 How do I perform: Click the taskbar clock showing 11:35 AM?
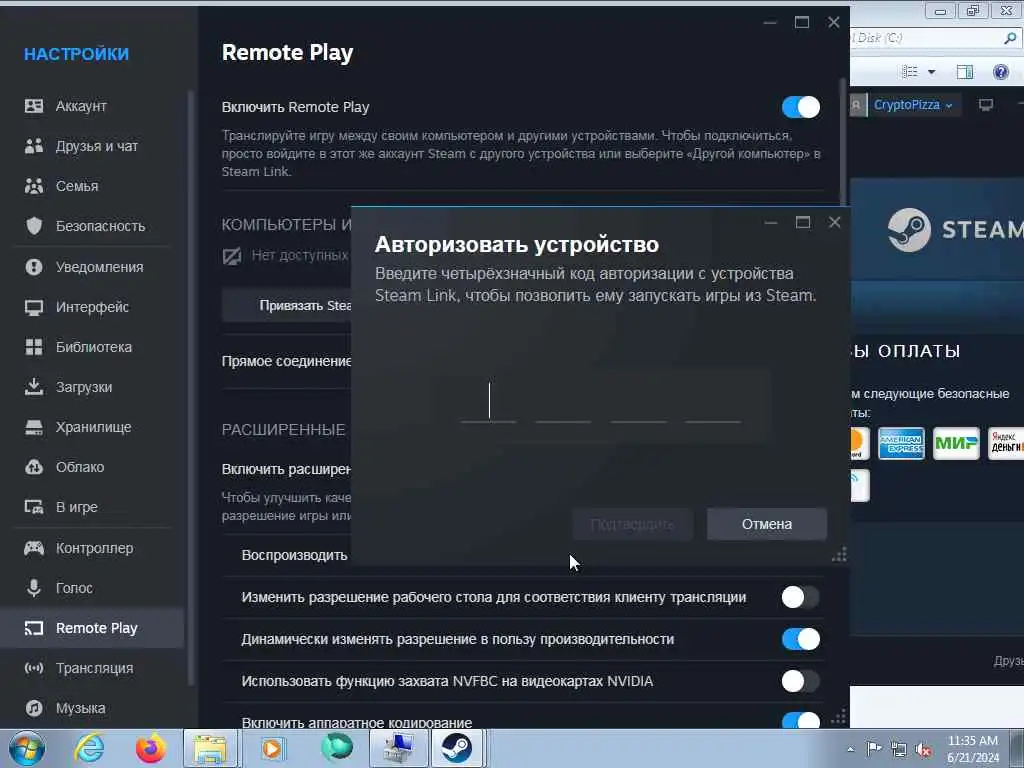point(973,749)
